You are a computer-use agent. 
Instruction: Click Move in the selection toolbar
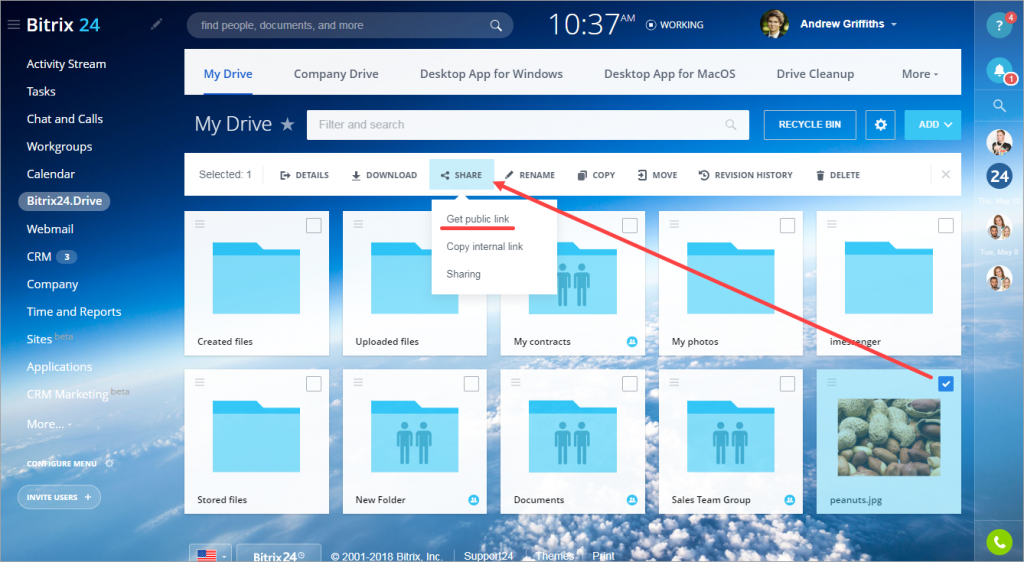pyautogui.click(x=657, y=175)
